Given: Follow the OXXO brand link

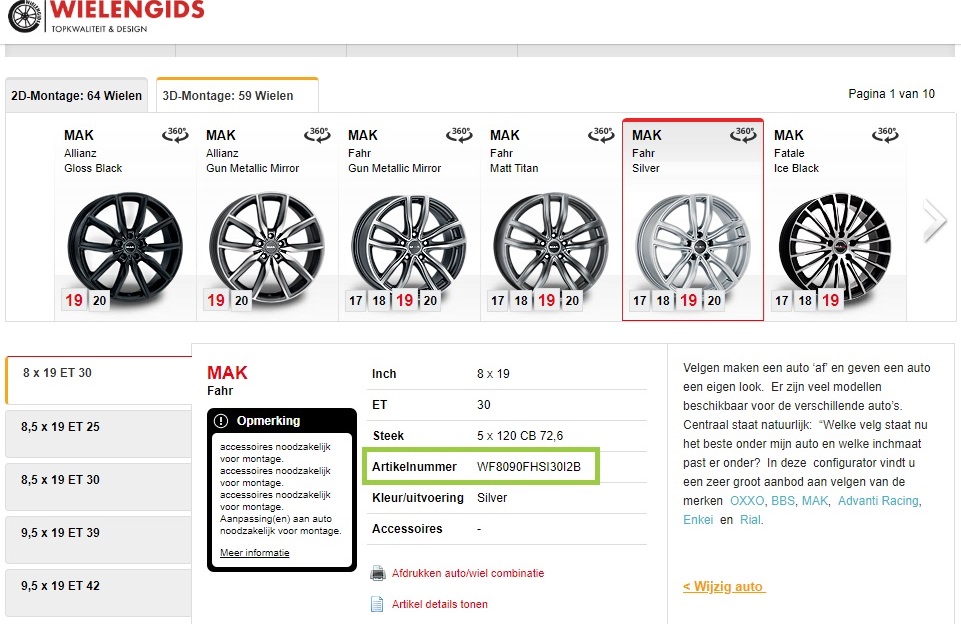Looking at the screenshot, I should 747,501.
